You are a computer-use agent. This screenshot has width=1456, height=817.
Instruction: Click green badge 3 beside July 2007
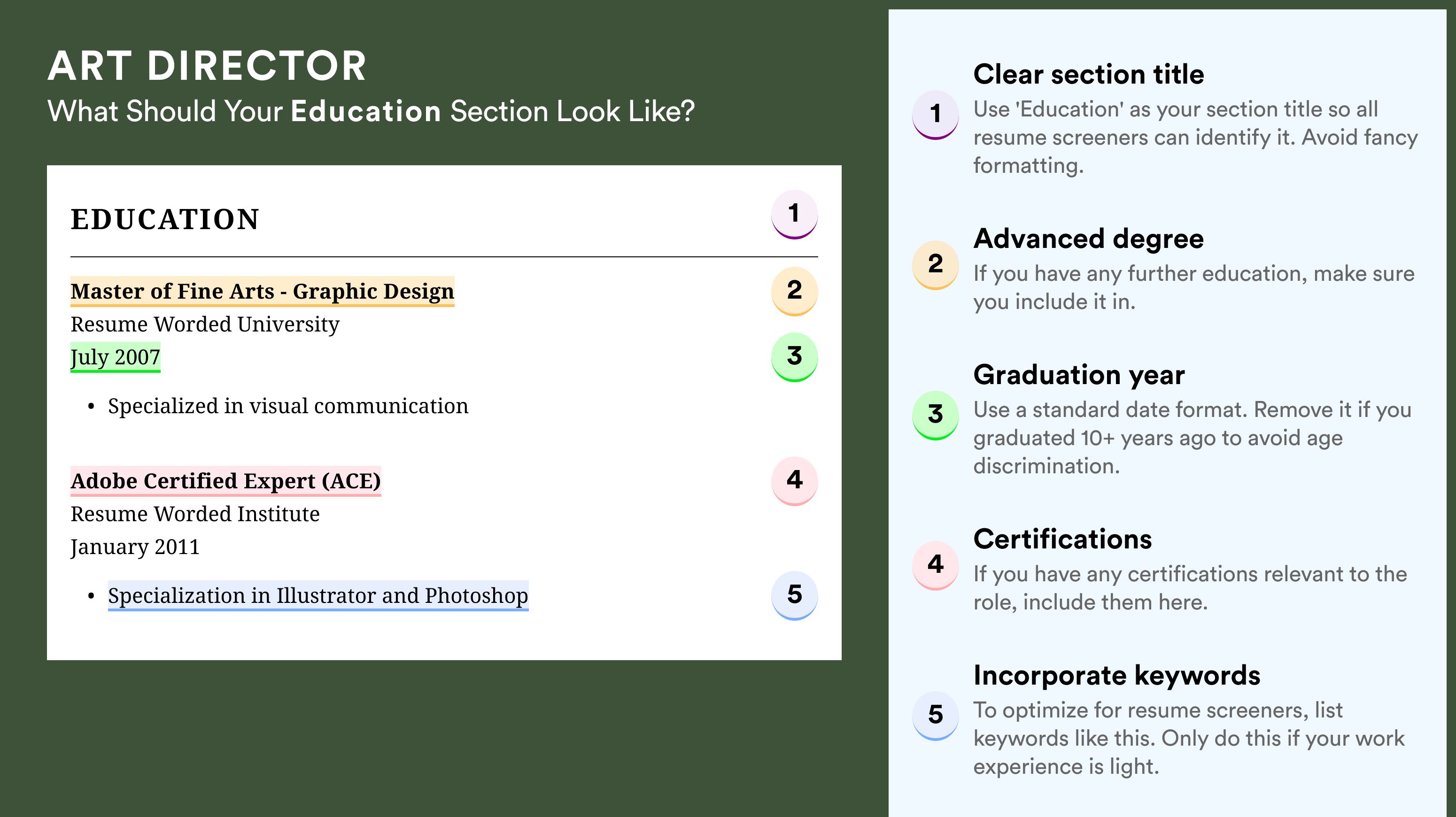click(x=794, y=357)
